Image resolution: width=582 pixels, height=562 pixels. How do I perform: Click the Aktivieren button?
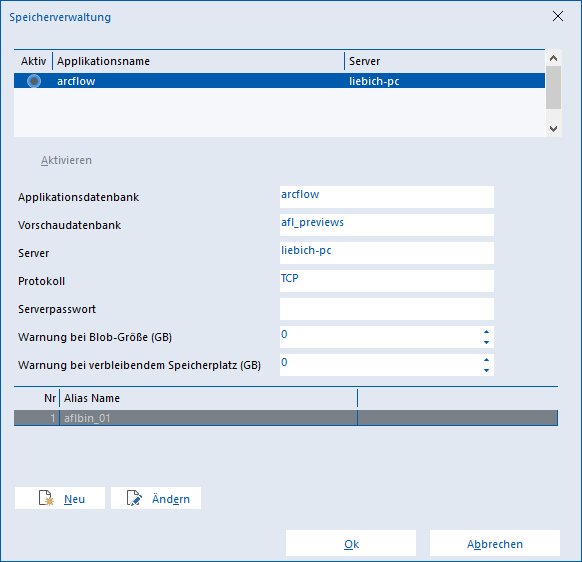point(66,160)
